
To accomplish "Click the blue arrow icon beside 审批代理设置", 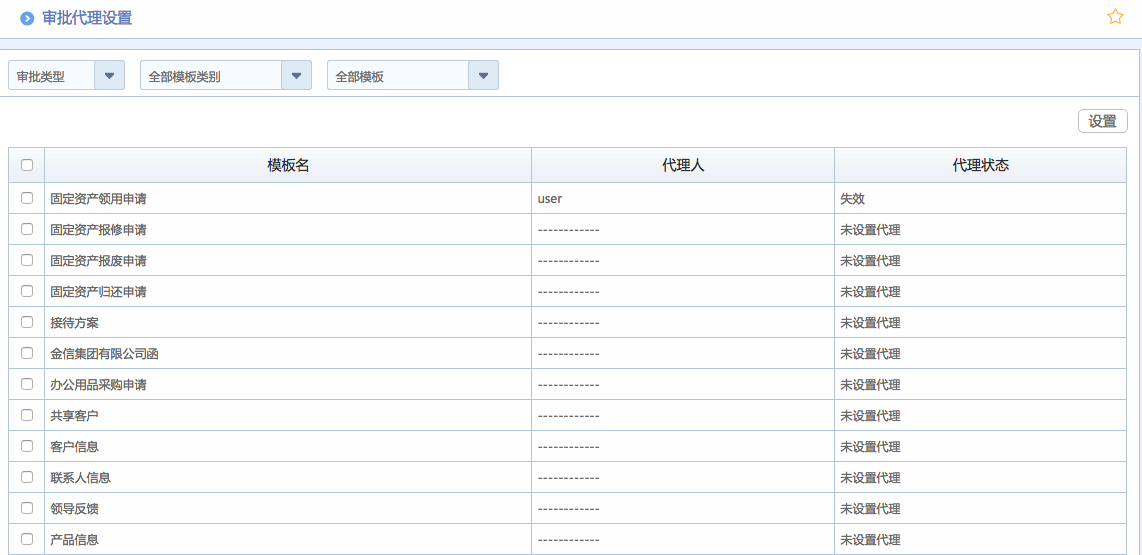I will [27, 19].
